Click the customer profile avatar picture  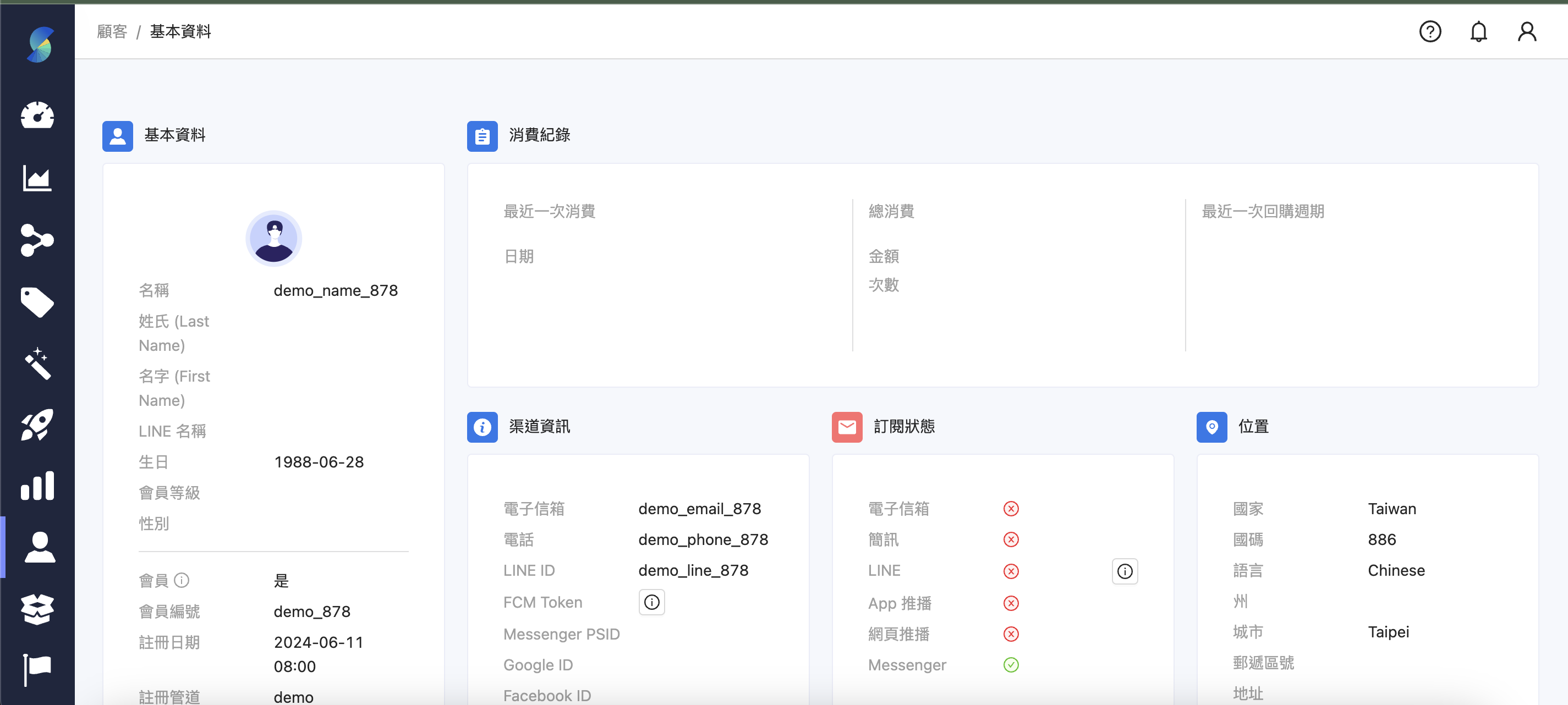pyautogui.click(x=273, y=239)
